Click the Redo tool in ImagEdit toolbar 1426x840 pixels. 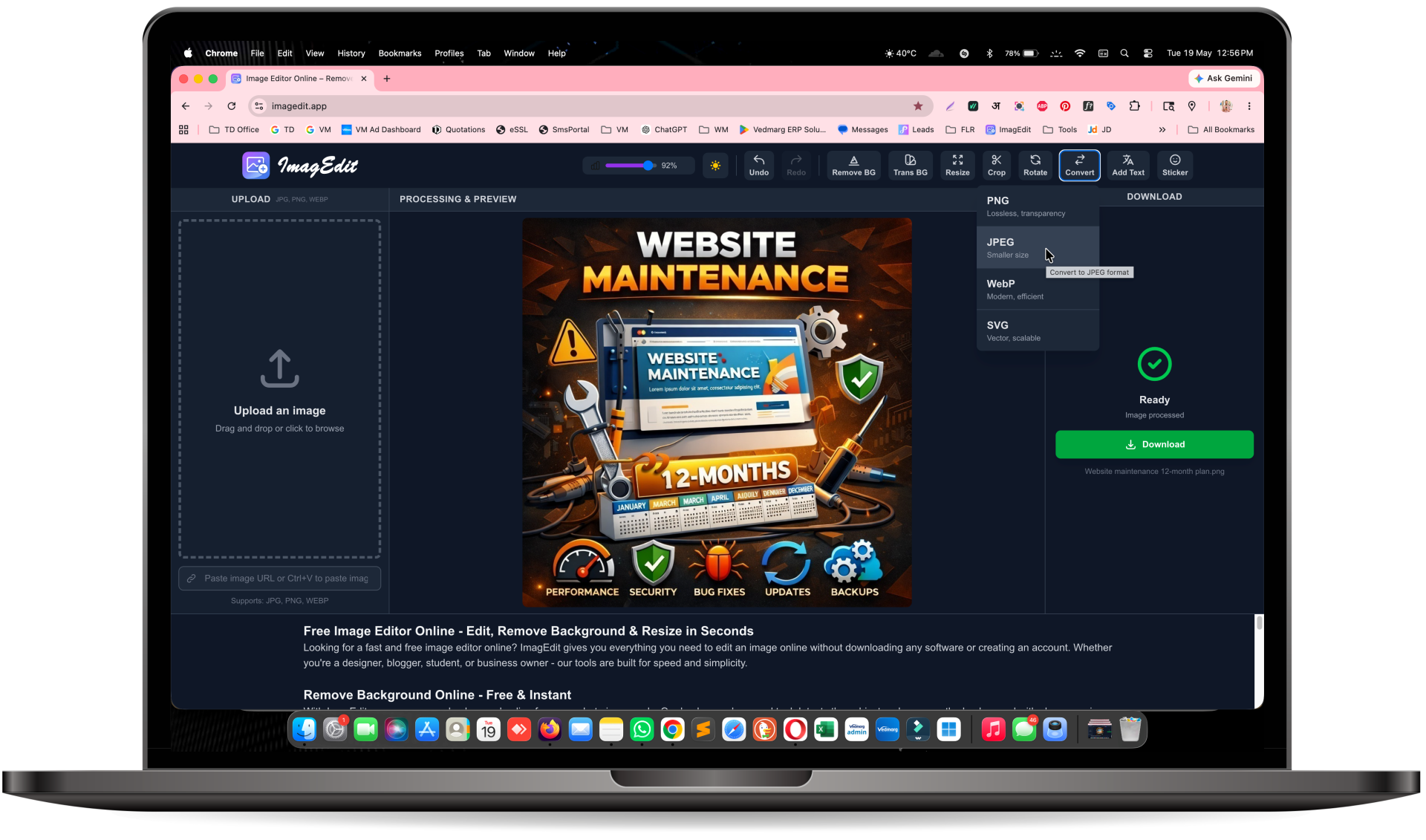pyautogui.click(x=795, y=165)
